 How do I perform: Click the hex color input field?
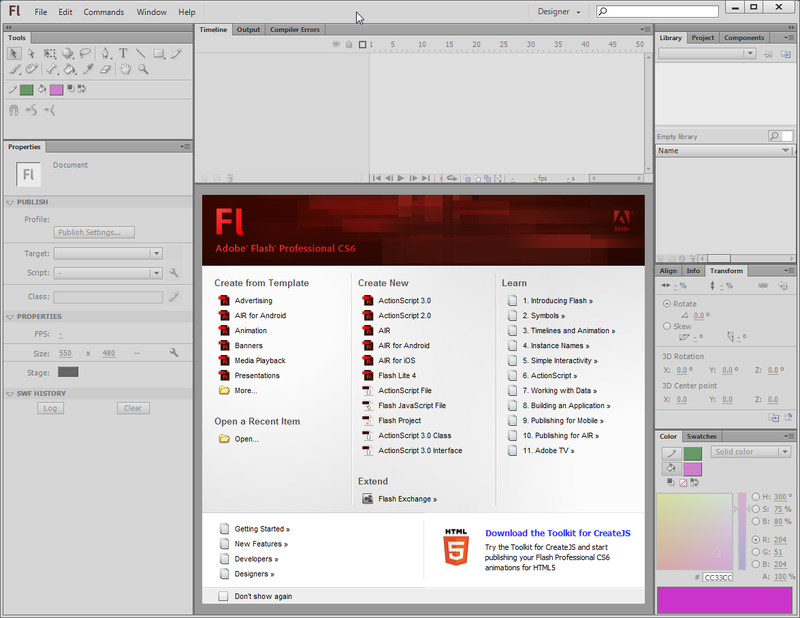point(718,578)
